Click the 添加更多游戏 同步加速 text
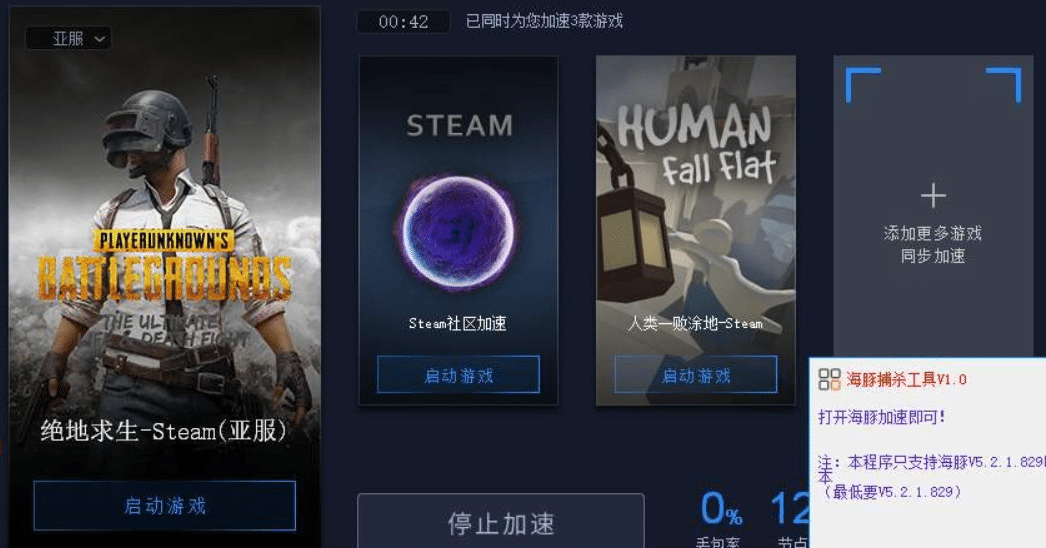Viewport: 1046px width, 548px height. pos(933,244)
